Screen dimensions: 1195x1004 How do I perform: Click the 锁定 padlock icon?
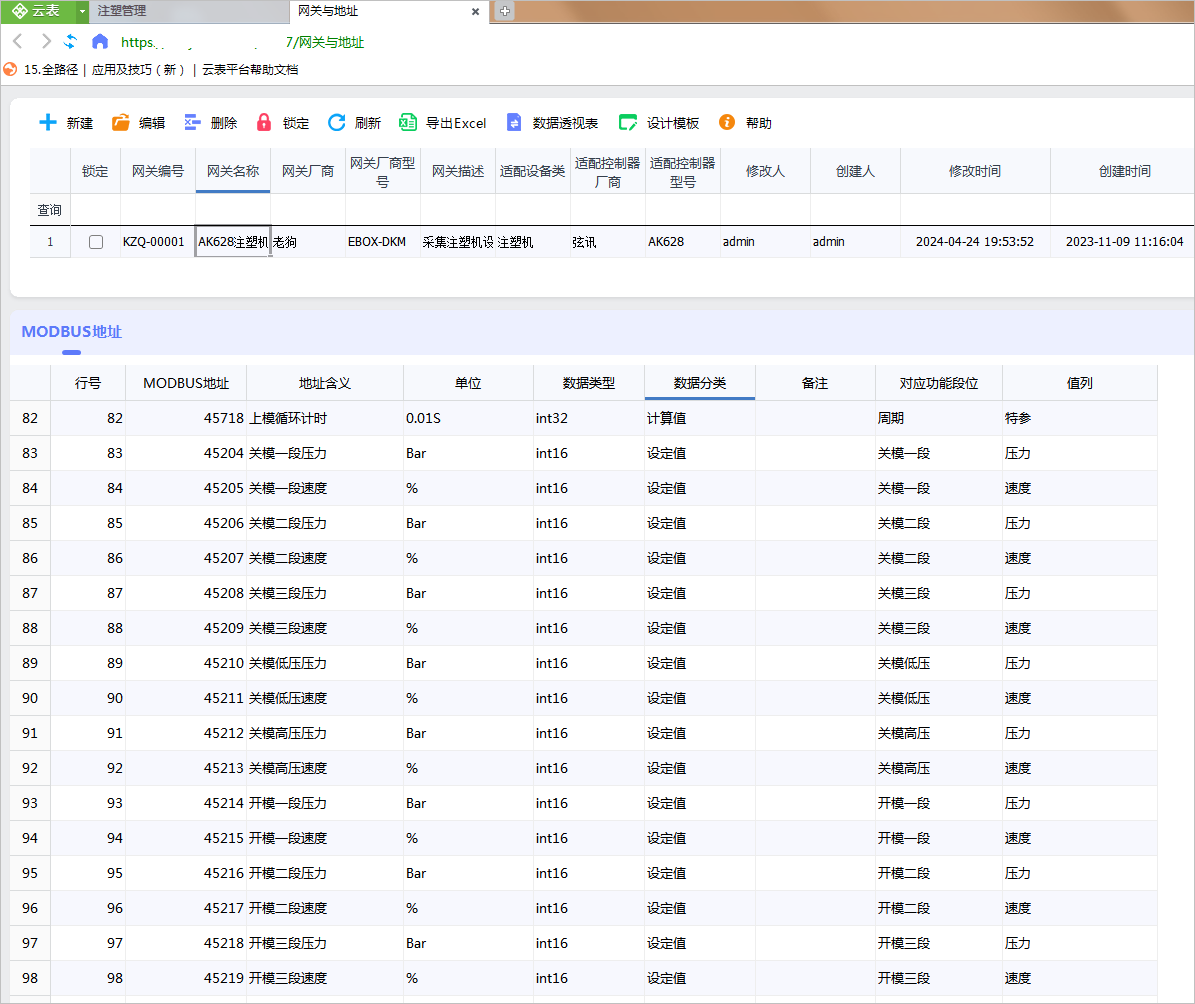264,122
